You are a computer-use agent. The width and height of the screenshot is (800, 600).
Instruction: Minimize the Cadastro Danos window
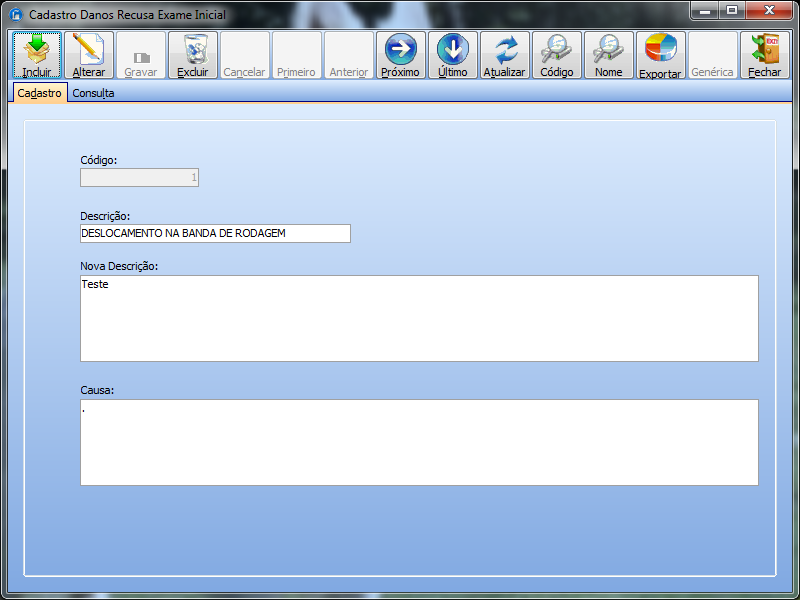pos(707,11)
